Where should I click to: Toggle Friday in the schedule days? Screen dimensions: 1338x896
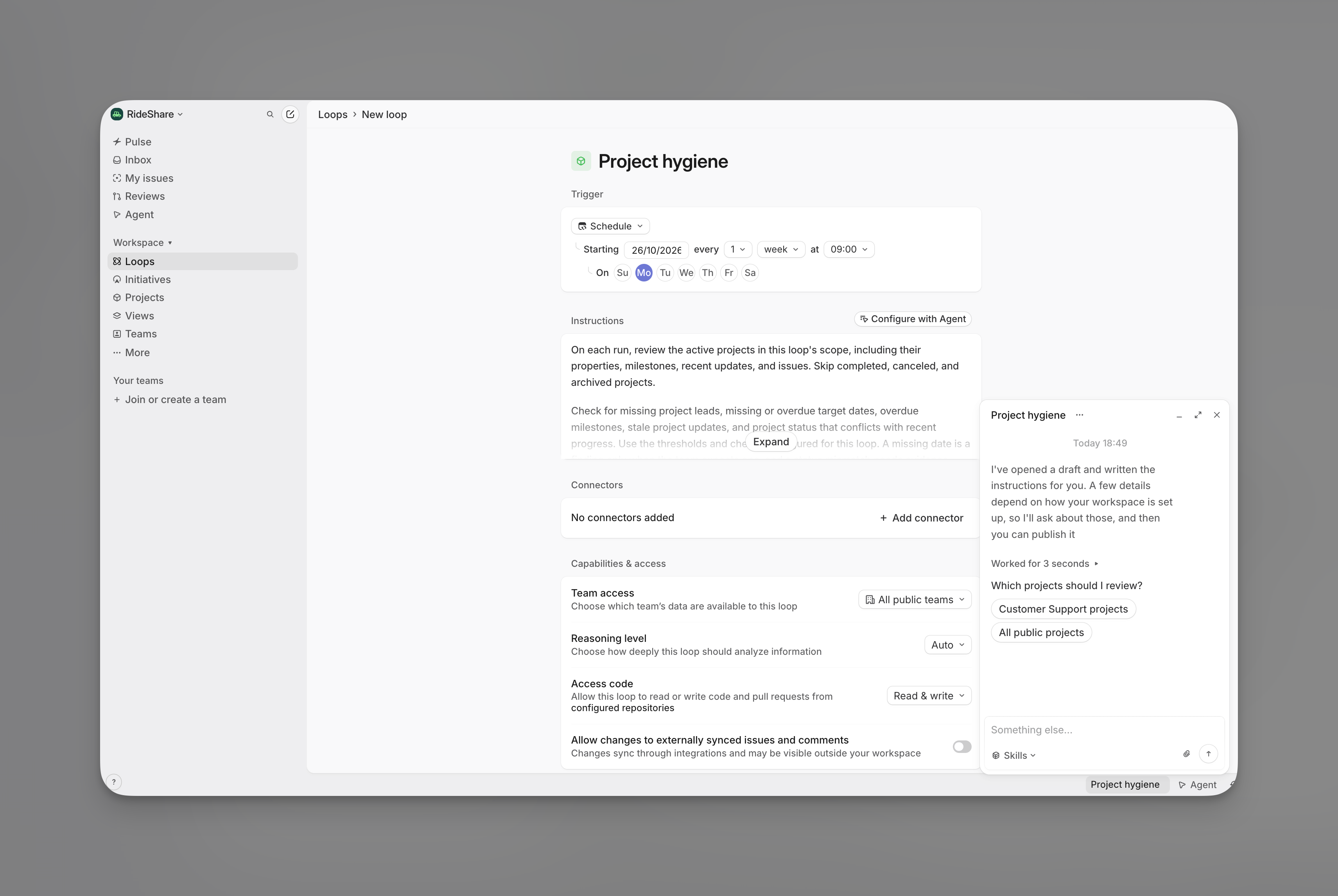click(x=729, y=272)
